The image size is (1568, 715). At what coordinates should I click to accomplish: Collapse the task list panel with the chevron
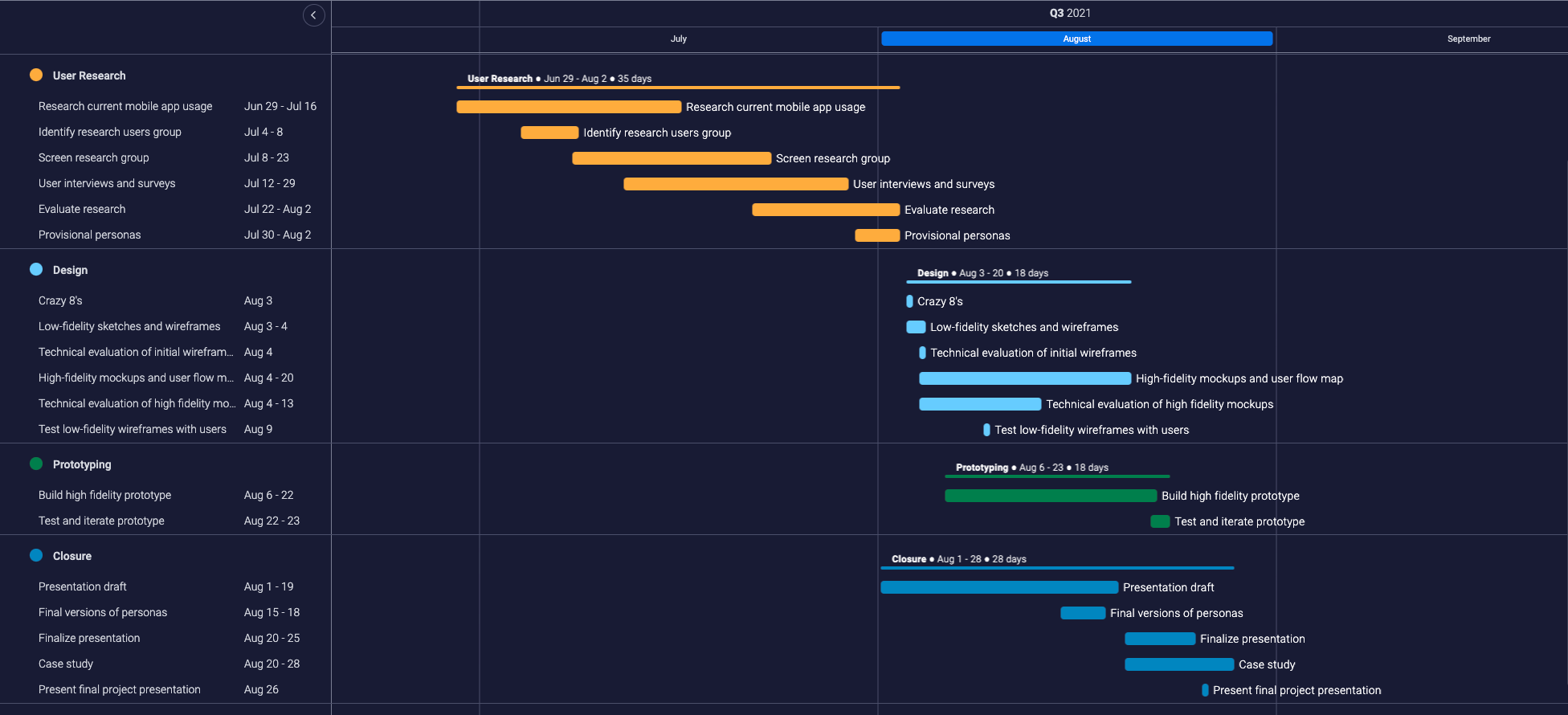click(313, 14)
